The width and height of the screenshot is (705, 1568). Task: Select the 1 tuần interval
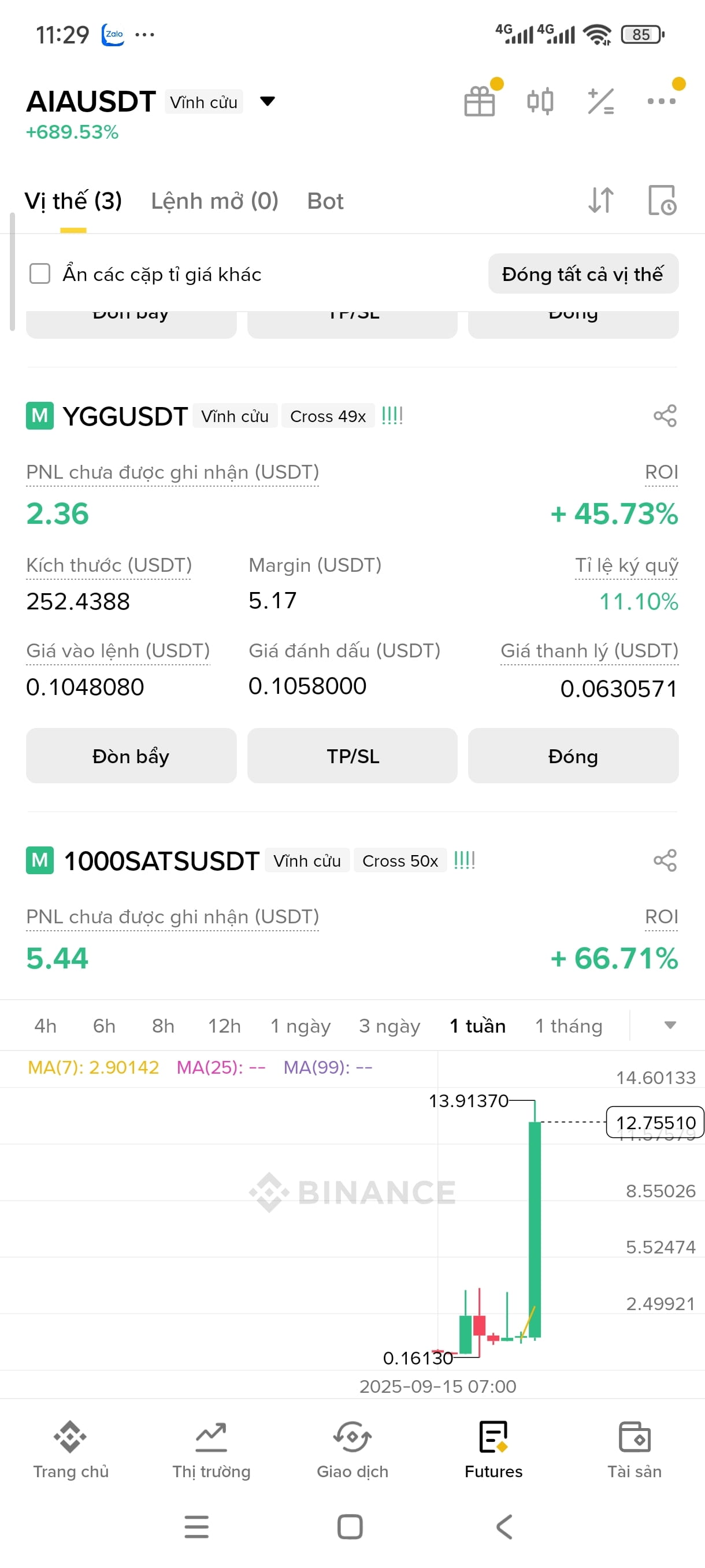click(477, 1026)
